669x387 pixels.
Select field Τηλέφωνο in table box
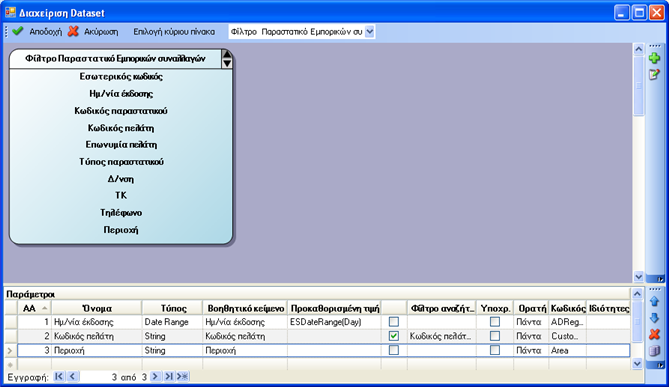(x=121, y=212)
